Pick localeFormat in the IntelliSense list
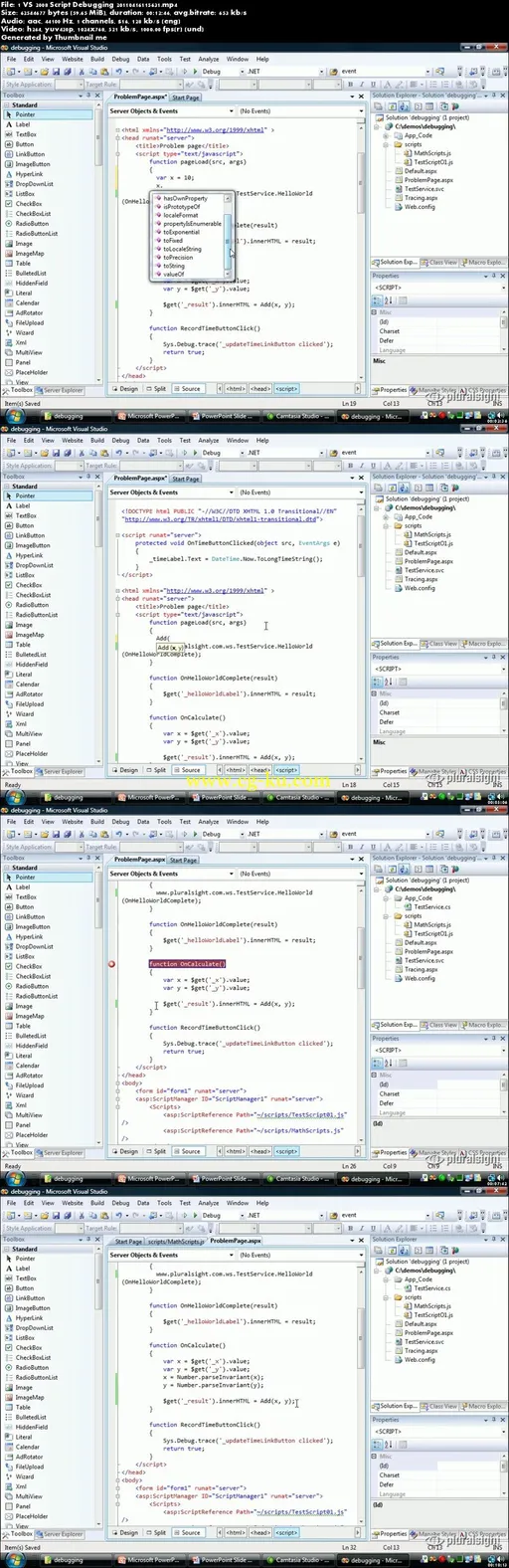The width and height of the screenshot is (509, 1568). pyautogui.click(x=180, y=215)
